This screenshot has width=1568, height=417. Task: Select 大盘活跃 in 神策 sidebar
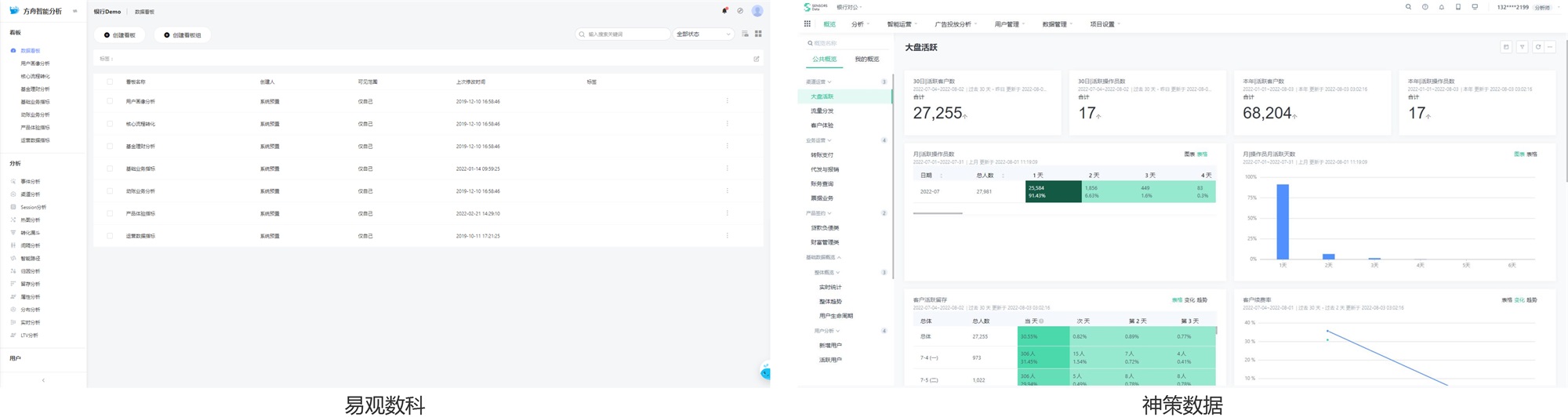(x=845, y=96)
